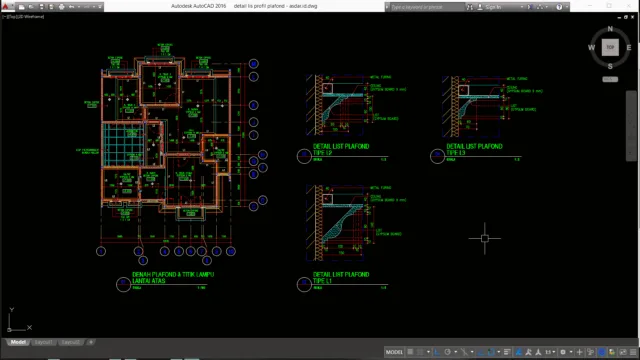The width and height of the screenshot is (640, 360).
Task: Toggle ortho mode in status bar
Action: tap(437, 352)
